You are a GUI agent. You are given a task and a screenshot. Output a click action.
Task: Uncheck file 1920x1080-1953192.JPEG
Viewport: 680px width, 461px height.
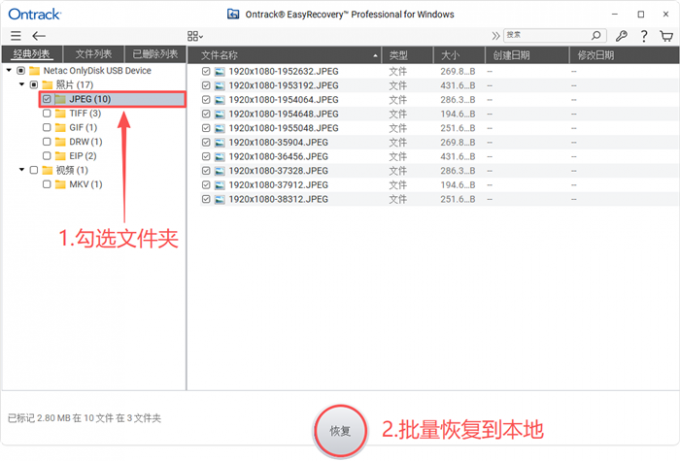click(206, 85)
